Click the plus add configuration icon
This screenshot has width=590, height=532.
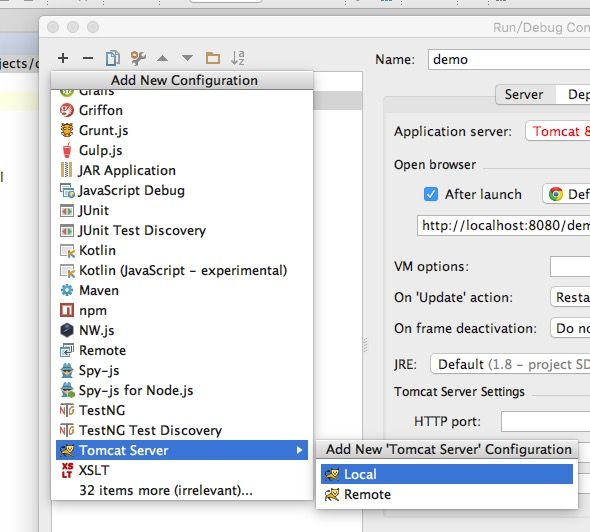(x=63, y=58)
